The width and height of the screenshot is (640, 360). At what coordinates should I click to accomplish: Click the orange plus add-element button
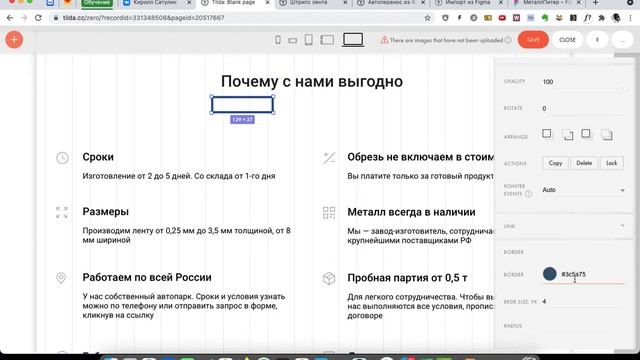[14, 40]
